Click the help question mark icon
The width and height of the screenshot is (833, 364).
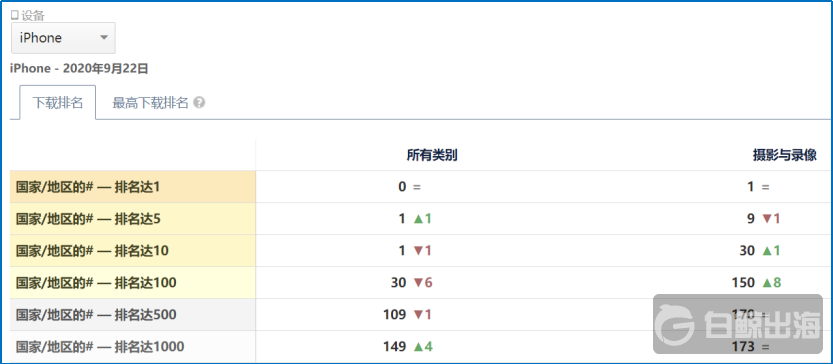point(199,103)
